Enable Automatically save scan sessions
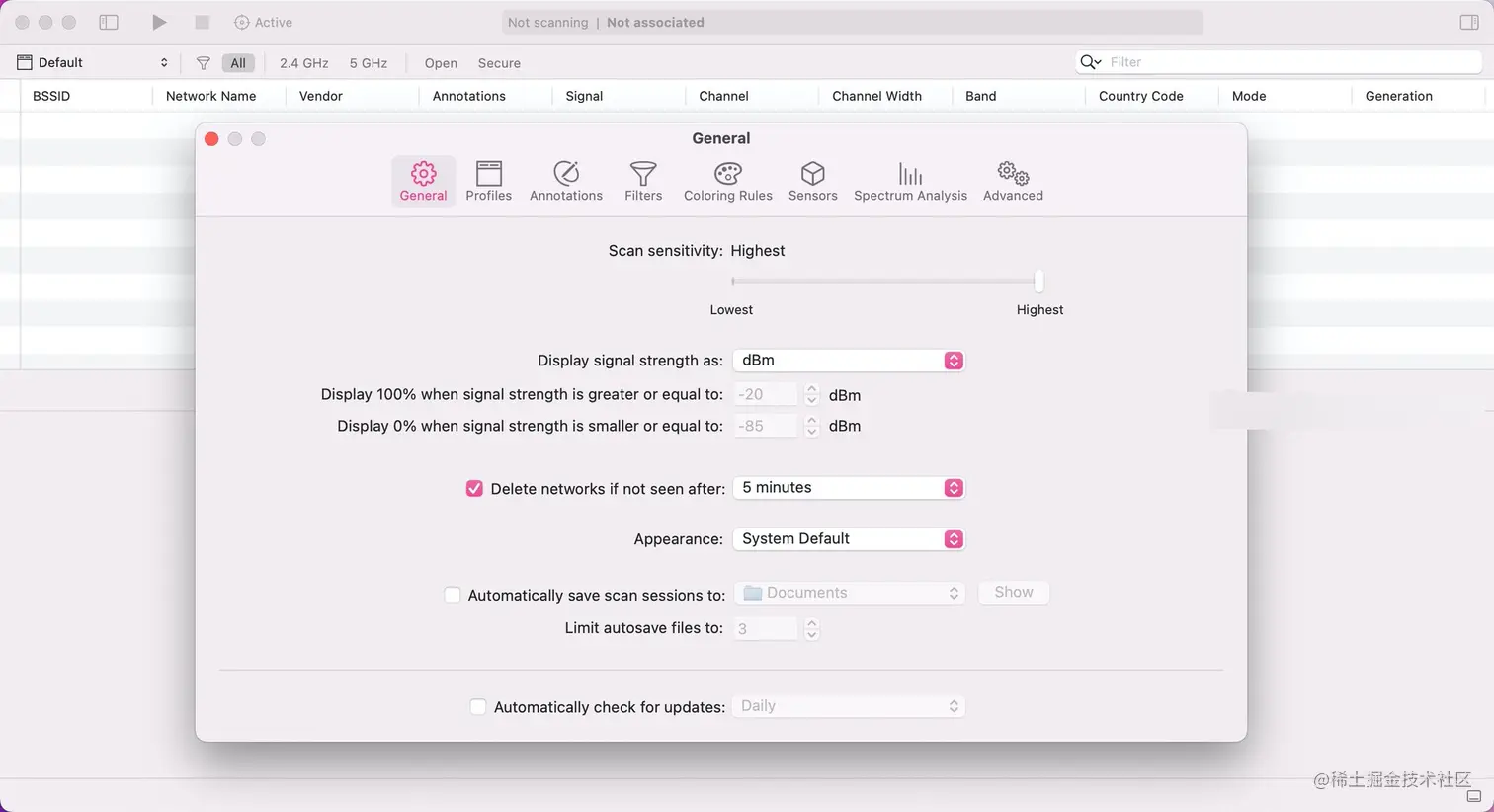 pos(453,595)
